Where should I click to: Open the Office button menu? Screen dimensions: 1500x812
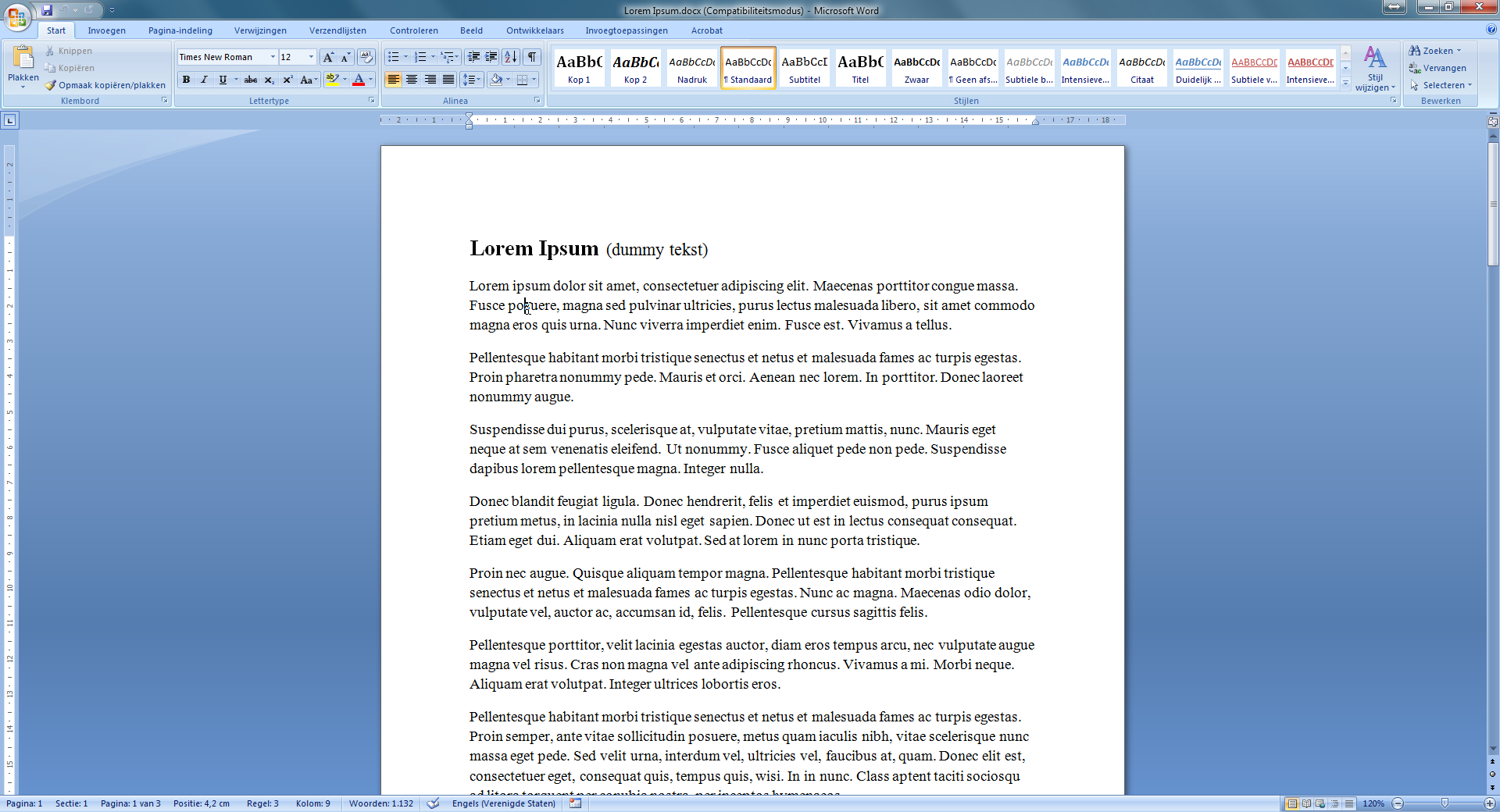tap(17, 16)
